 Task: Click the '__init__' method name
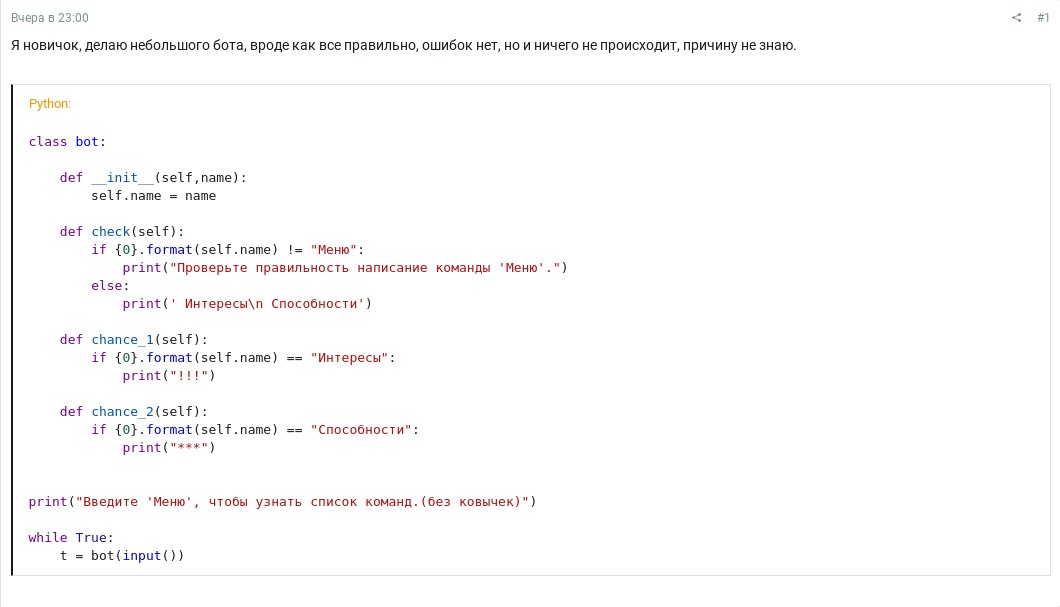122,177
